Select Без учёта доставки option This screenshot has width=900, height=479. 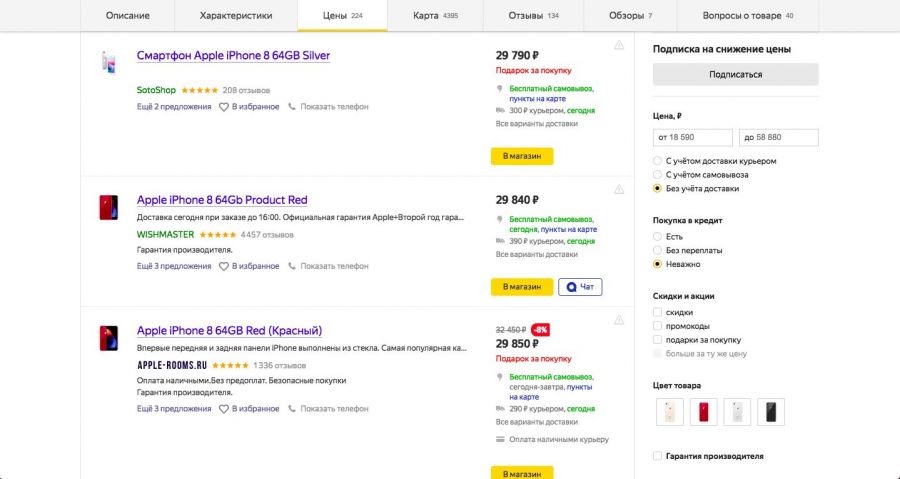click(657, 189)
